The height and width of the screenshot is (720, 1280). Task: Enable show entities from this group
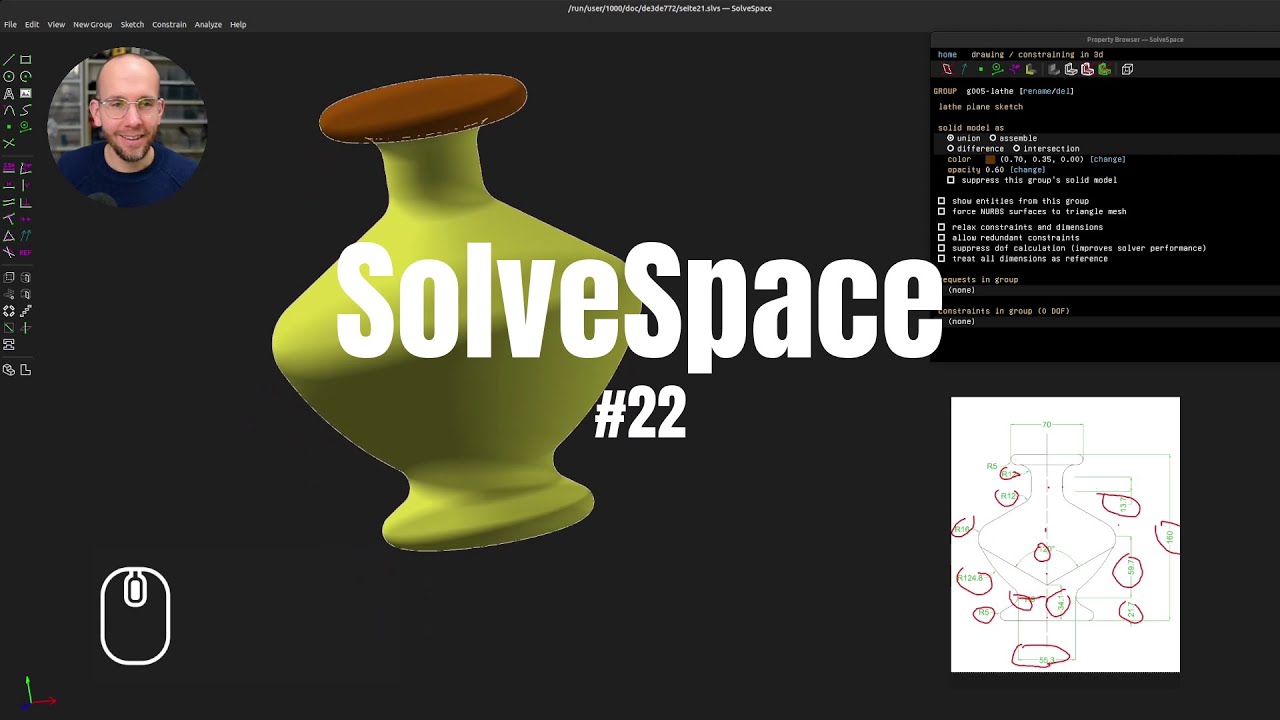941,201
